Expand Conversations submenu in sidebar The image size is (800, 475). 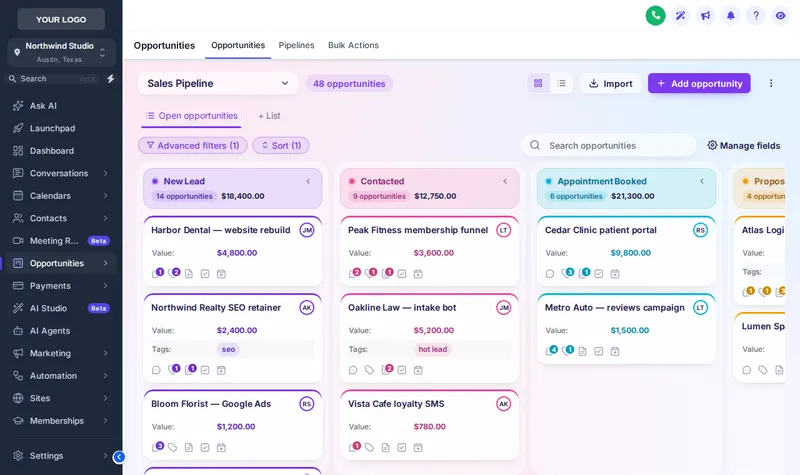point(106,173)
